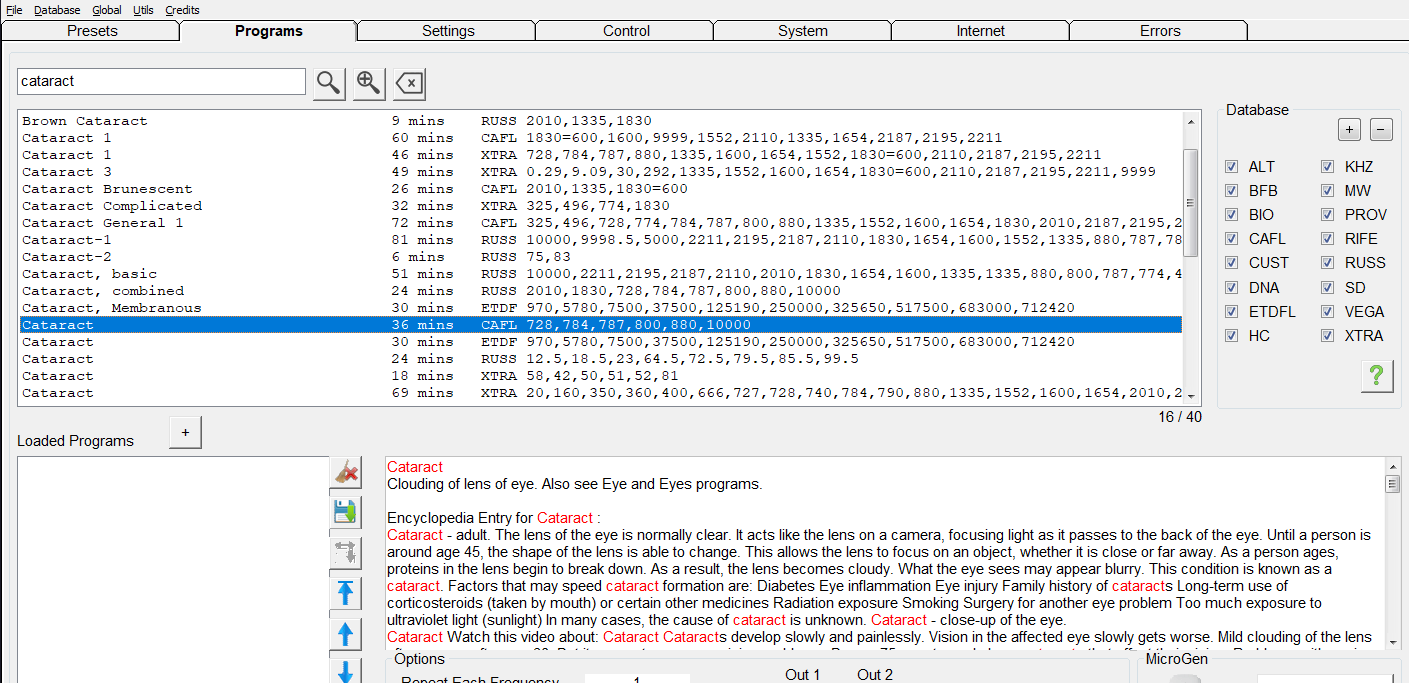Disable the XTRA database checkbox
Image resolution: width=1409 pixels, height=683 pixels.
[1328, 336]
